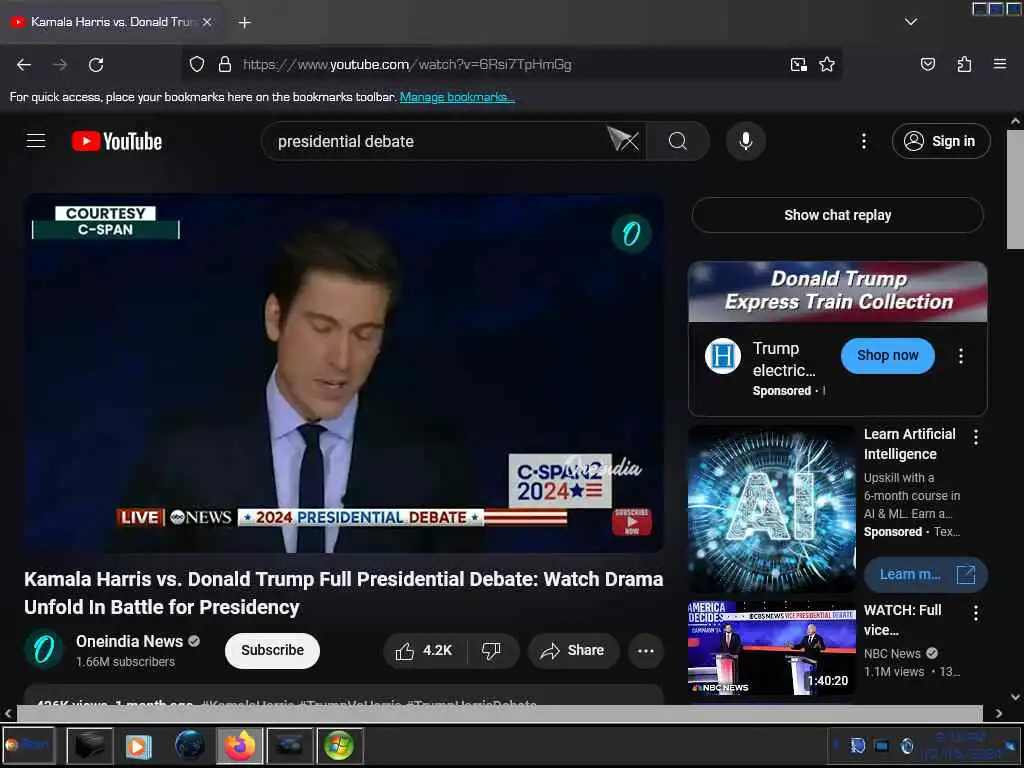
Task: Subscribe to Oneindia News
Action: [272, 650]
